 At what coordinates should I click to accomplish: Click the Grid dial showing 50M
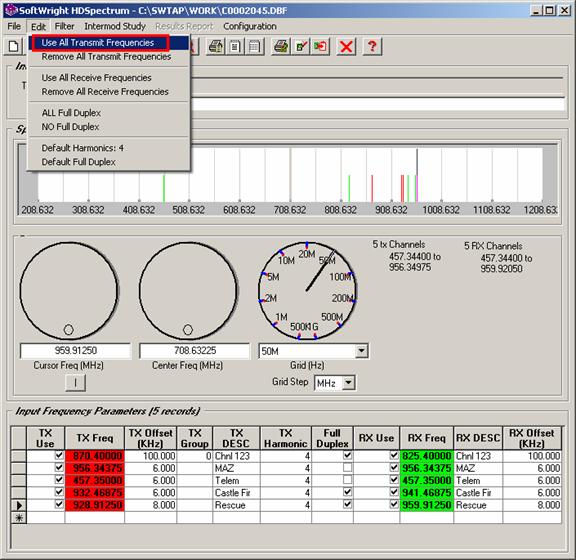coord(307,290)
